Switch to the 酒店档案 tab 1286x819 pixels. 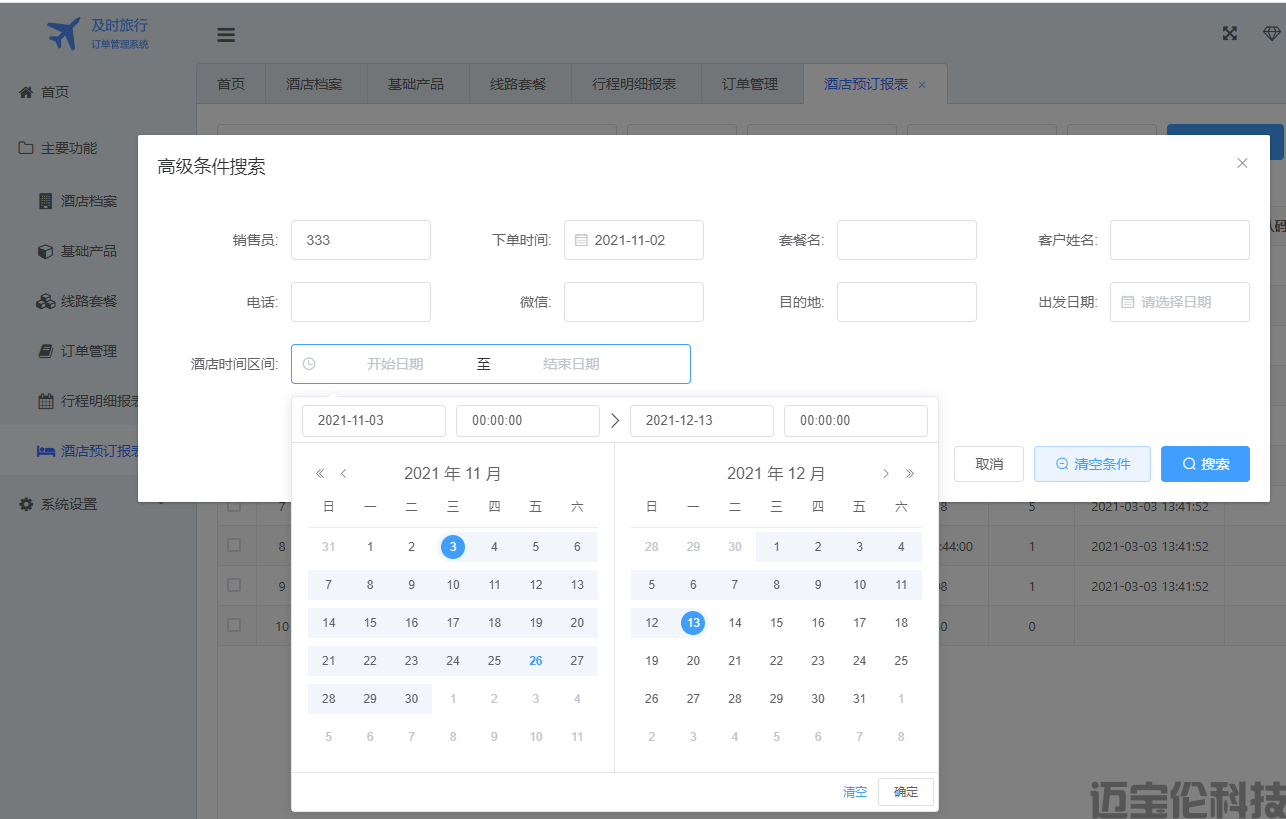(x=314, y=84)
